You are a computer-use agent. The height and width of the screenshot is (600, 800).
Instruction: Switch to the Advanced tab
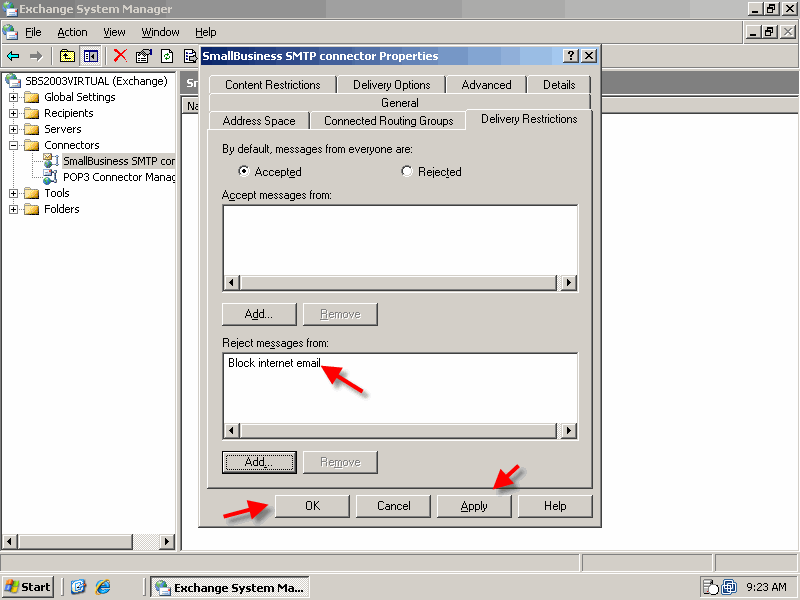pyautogui.click(x=486, y=85)
